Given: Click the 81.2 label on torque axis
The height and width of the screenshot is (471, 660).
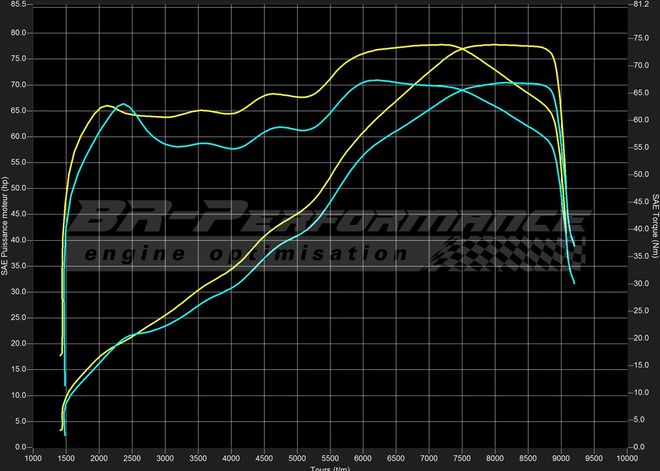Looking at the screenshot, I should [x=641, y=4].
